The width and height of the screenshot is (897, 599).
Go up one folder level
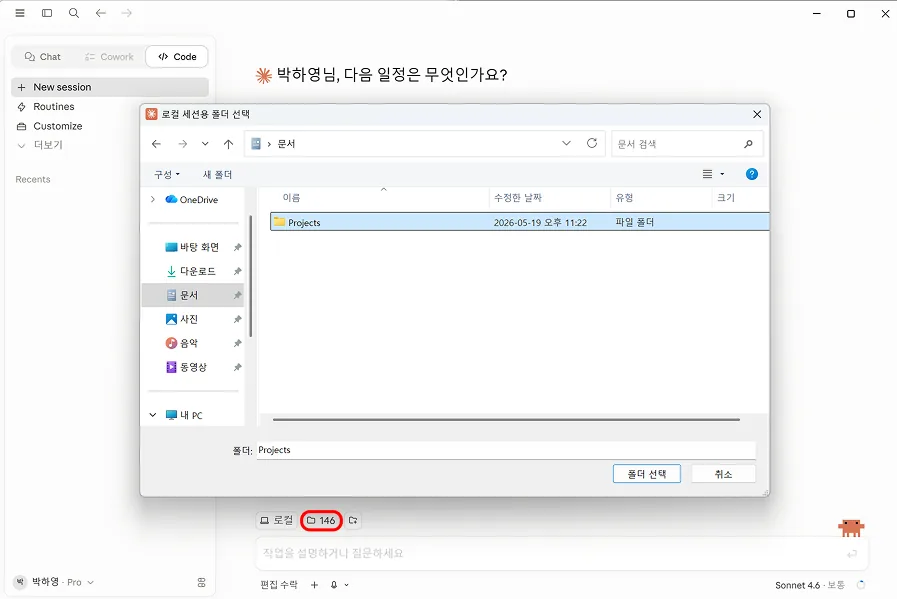coord(228,144)
